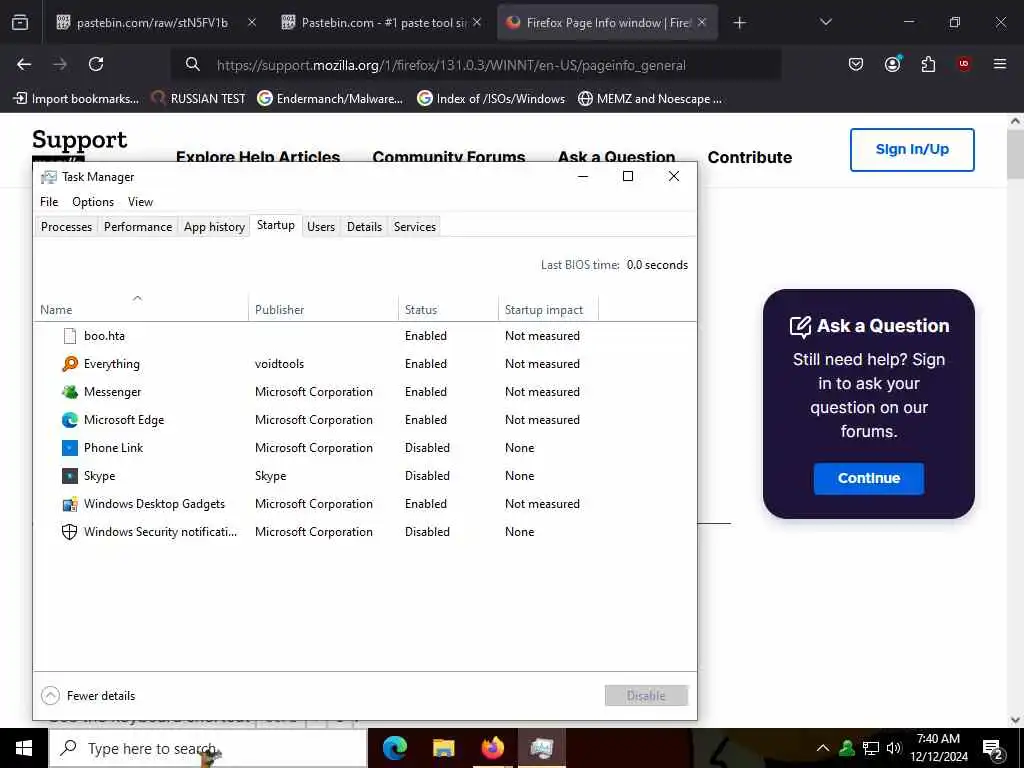Select the Windows Desktop Gadgets row name
Screen dimensions: 1024x768
click(x=154, y=504)
